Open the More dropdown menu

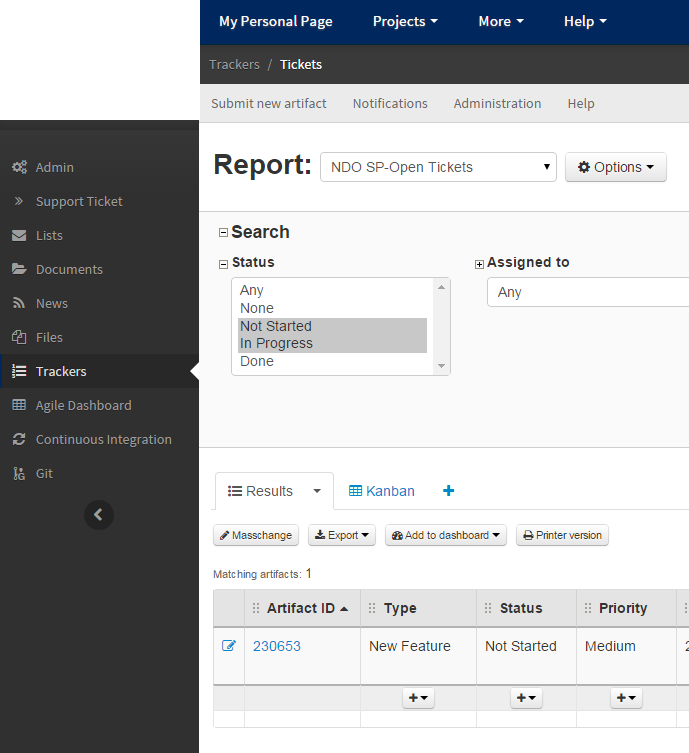[501, 22]
